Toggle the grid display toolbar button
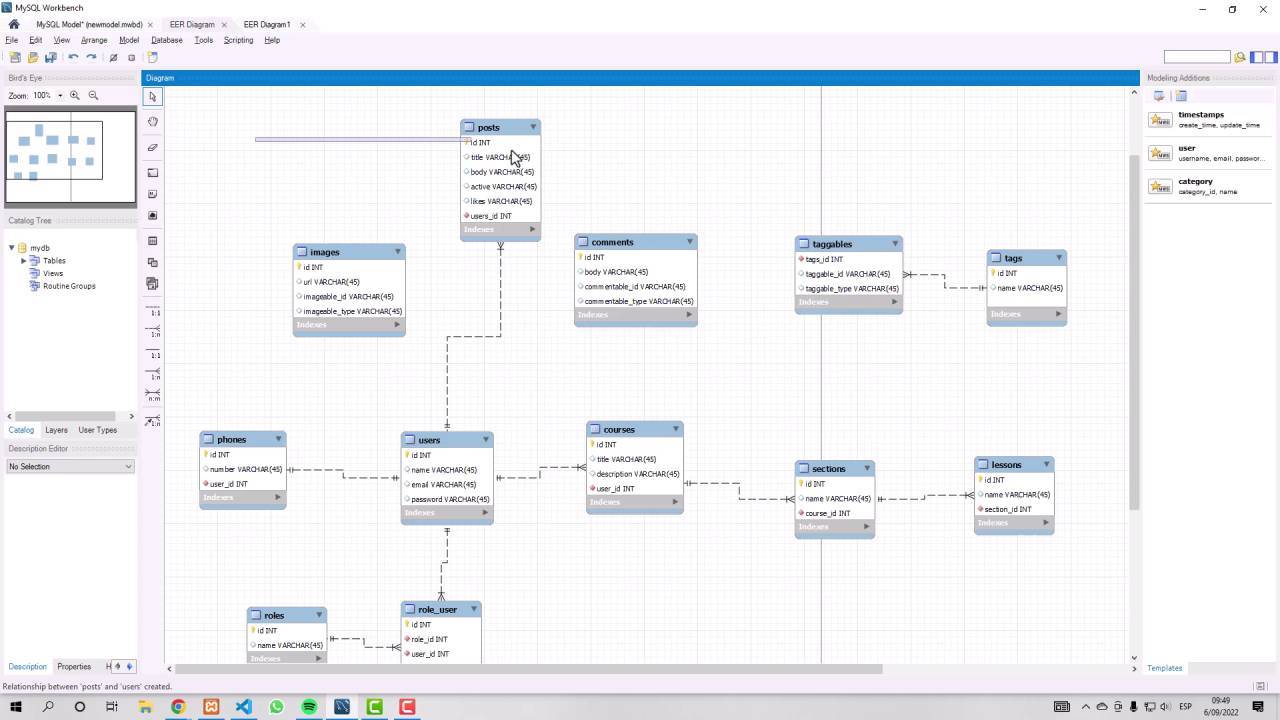1280x720 pixels. [x=113, y=58]
